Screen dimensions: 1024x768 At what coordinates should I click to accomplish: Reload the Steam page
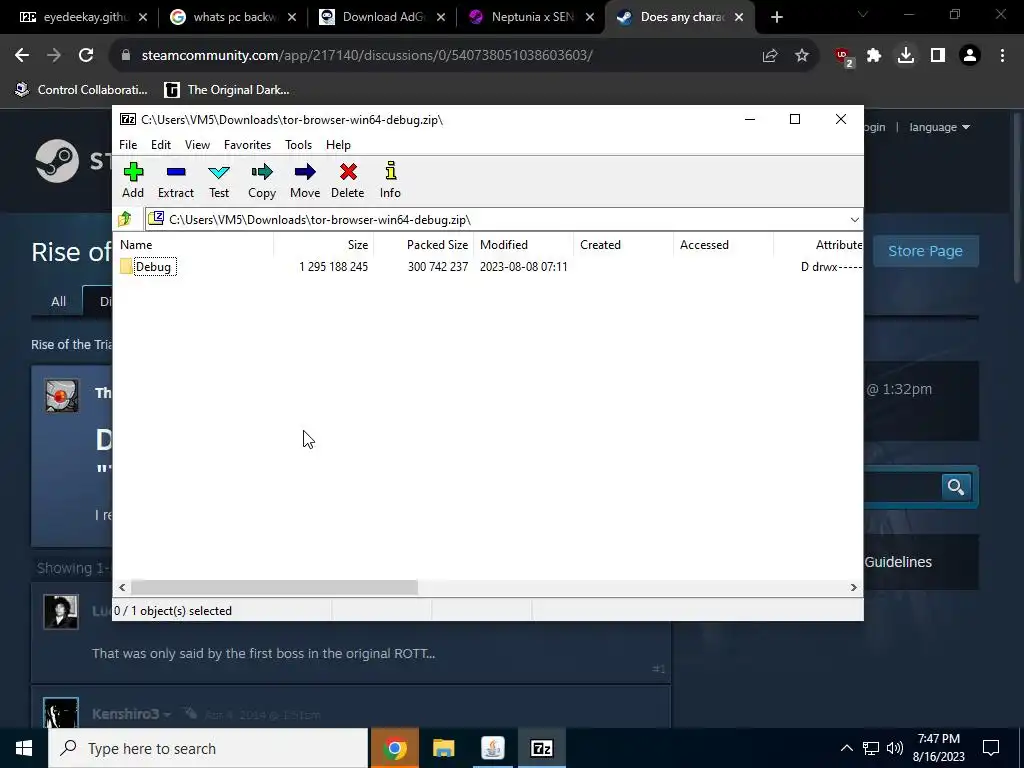click(86, 56)
